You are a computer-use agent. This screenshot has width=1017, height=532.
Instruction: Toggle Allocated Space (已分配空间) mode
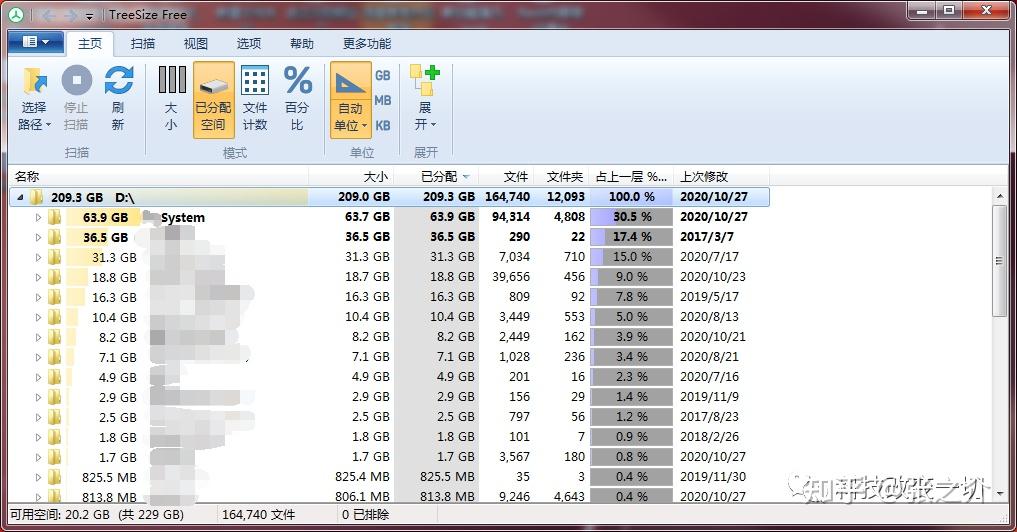click(x=213, y=99)
